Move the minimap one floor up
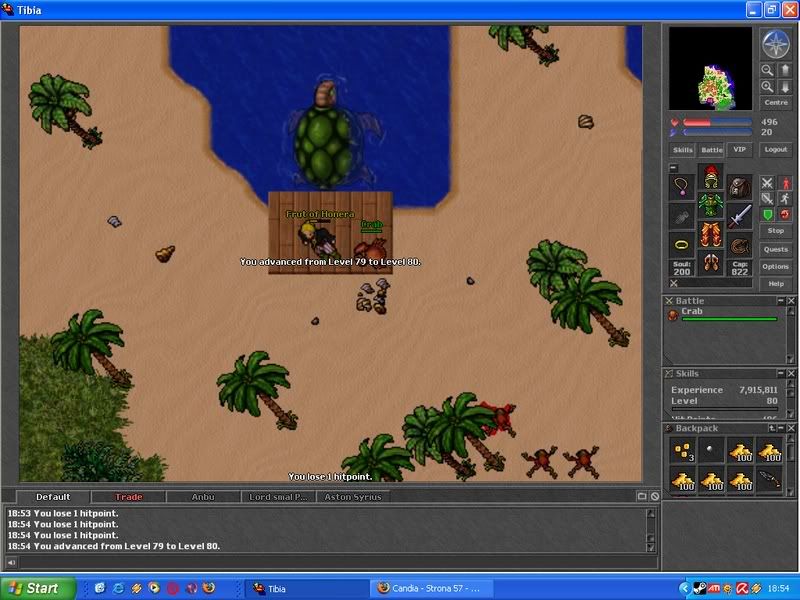The image size is (800, 600). (785, 70)
